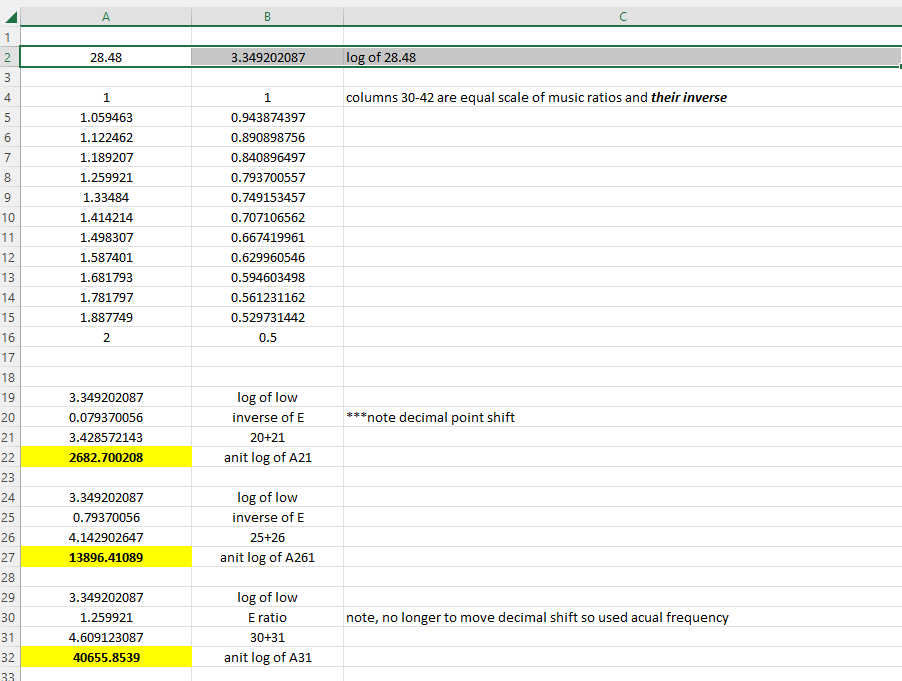The width and height of the screenshot is (902, 681).
Task: Select the column A header
Action: (x=106, y=17)
